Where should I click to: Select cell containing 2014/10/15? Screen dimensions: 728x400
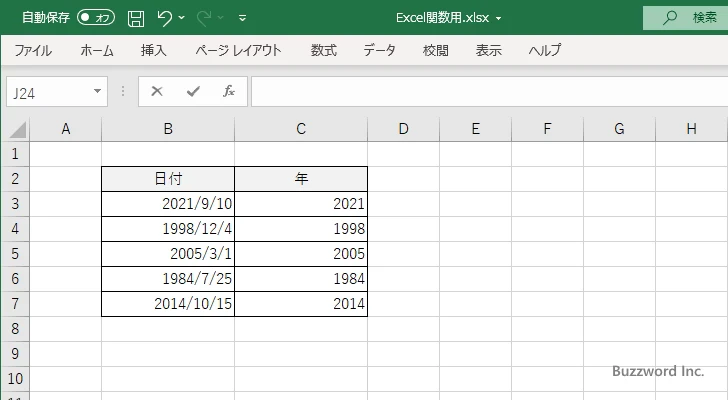pyautogui.click(x=168, y=304)
